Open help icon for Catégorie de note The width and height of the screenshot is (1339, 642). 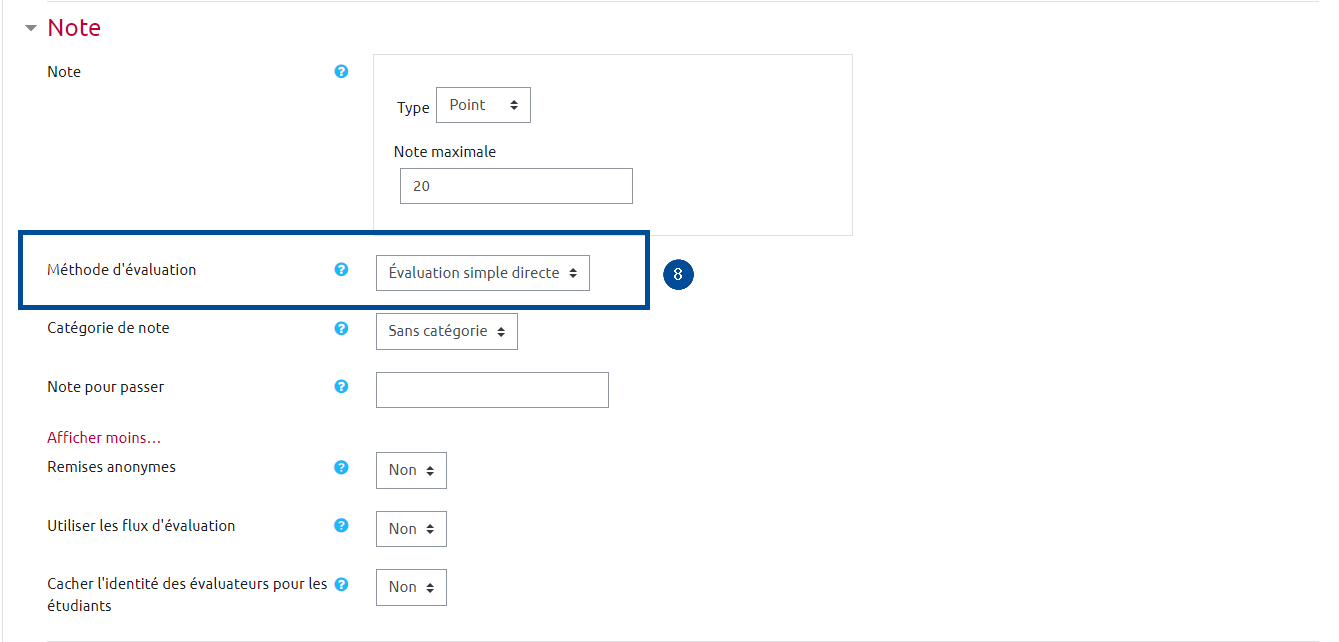click(341, 328)
